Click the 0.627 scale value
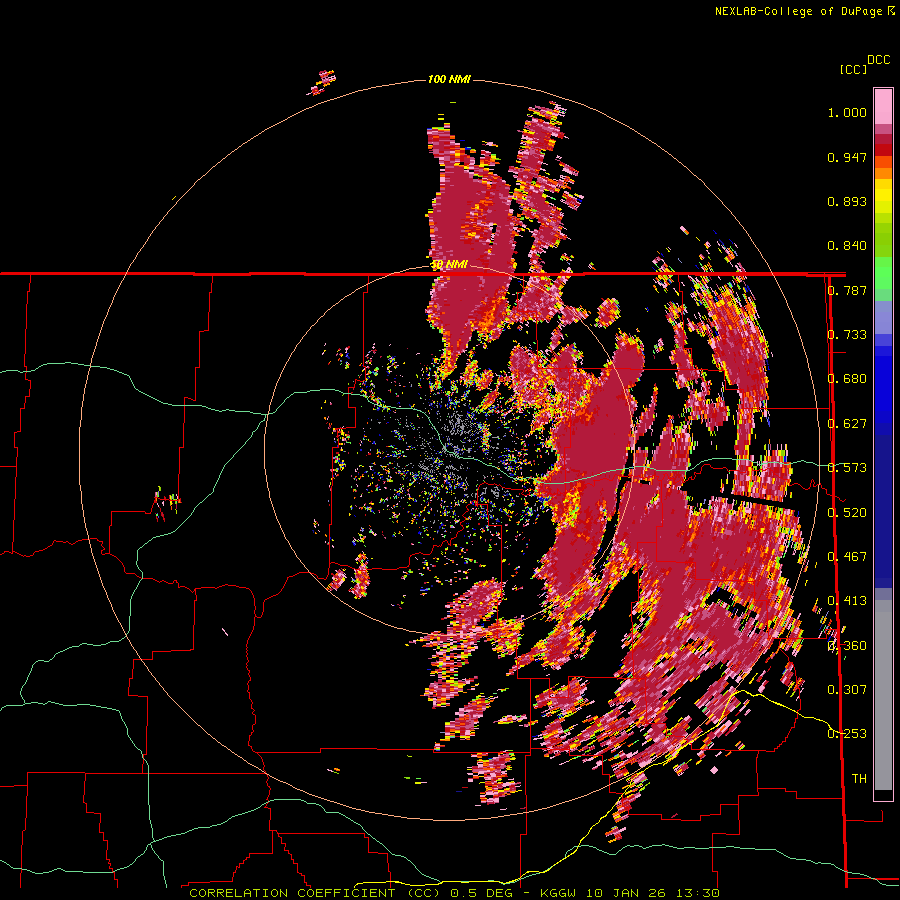The width and height of the screenshot is (900, 900). [x=847, y=424]
